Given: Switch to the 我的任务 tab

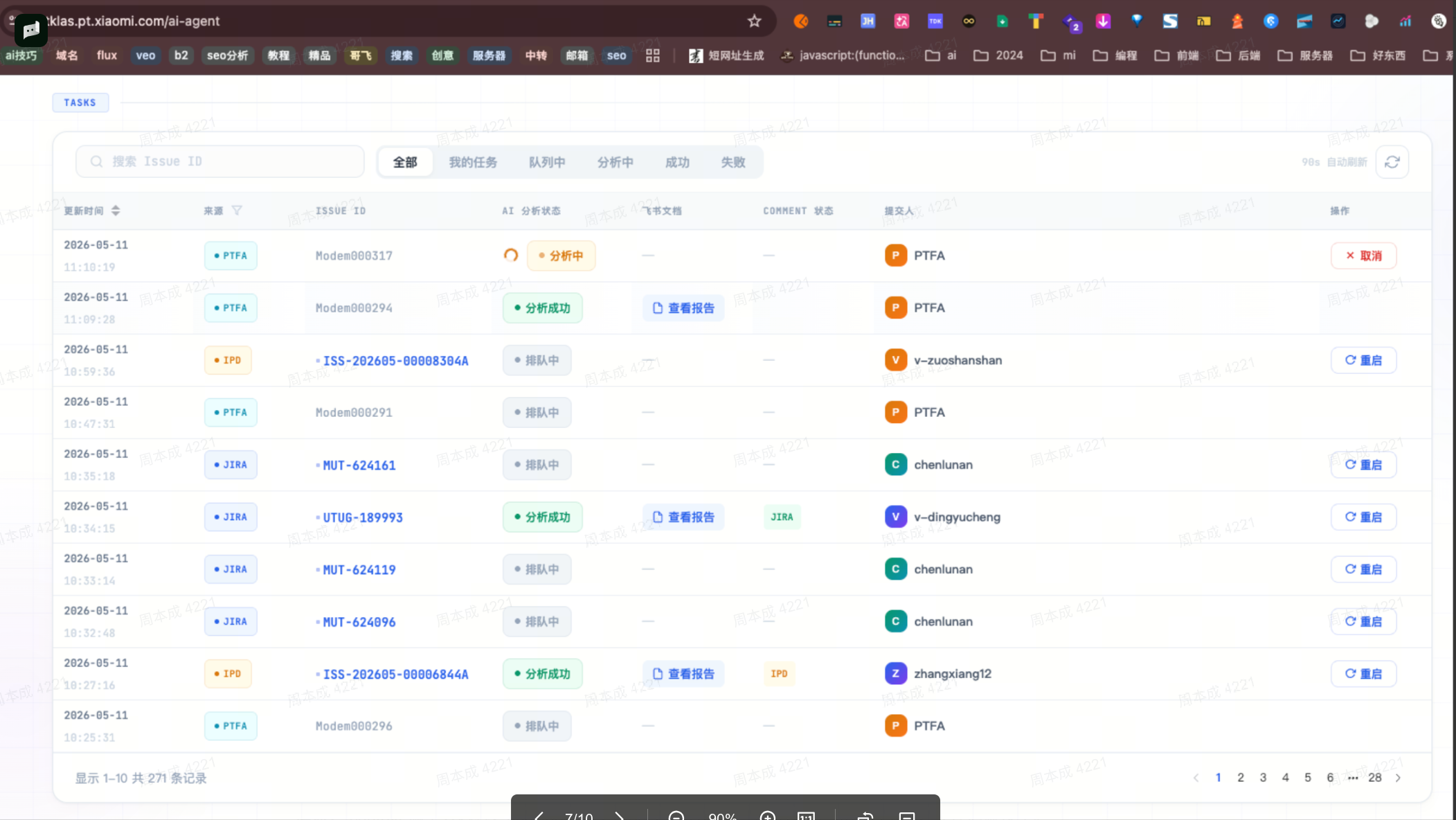Looking at the screenshot, I should click(x=473, y=162).
